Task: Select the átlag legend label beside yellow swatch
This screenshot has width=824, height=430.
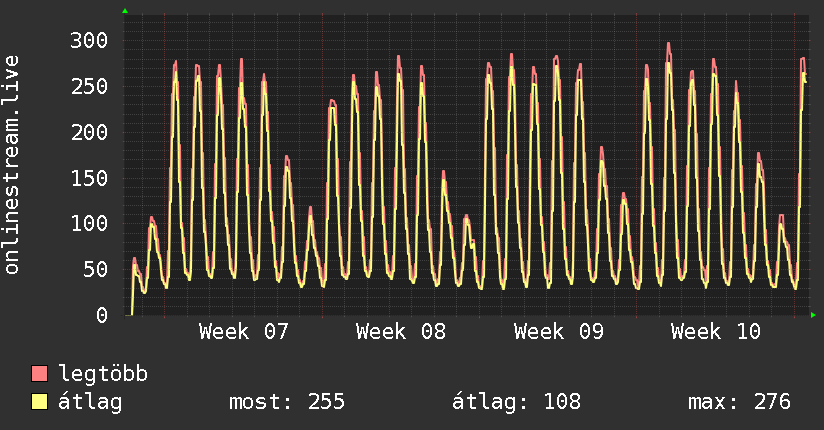Action: [x=90, y=402]
